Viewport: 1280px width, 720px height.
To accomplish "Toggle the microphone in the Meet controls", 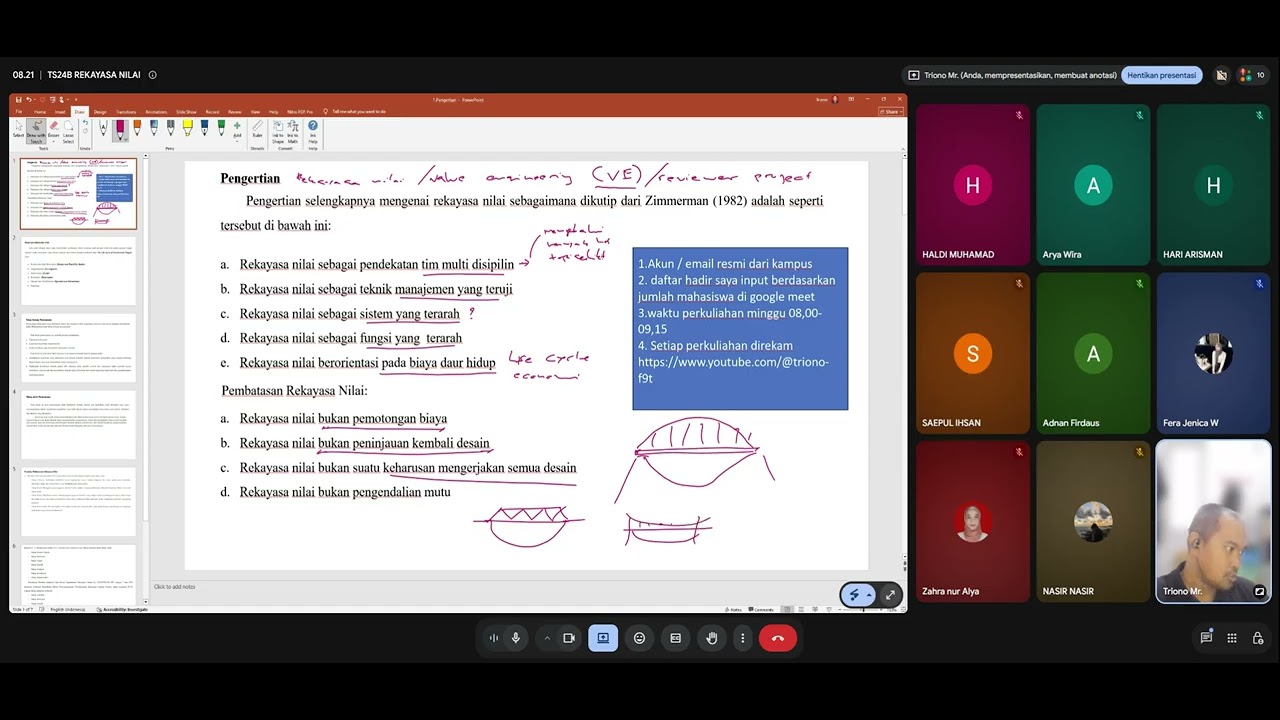I will [516, 638].
